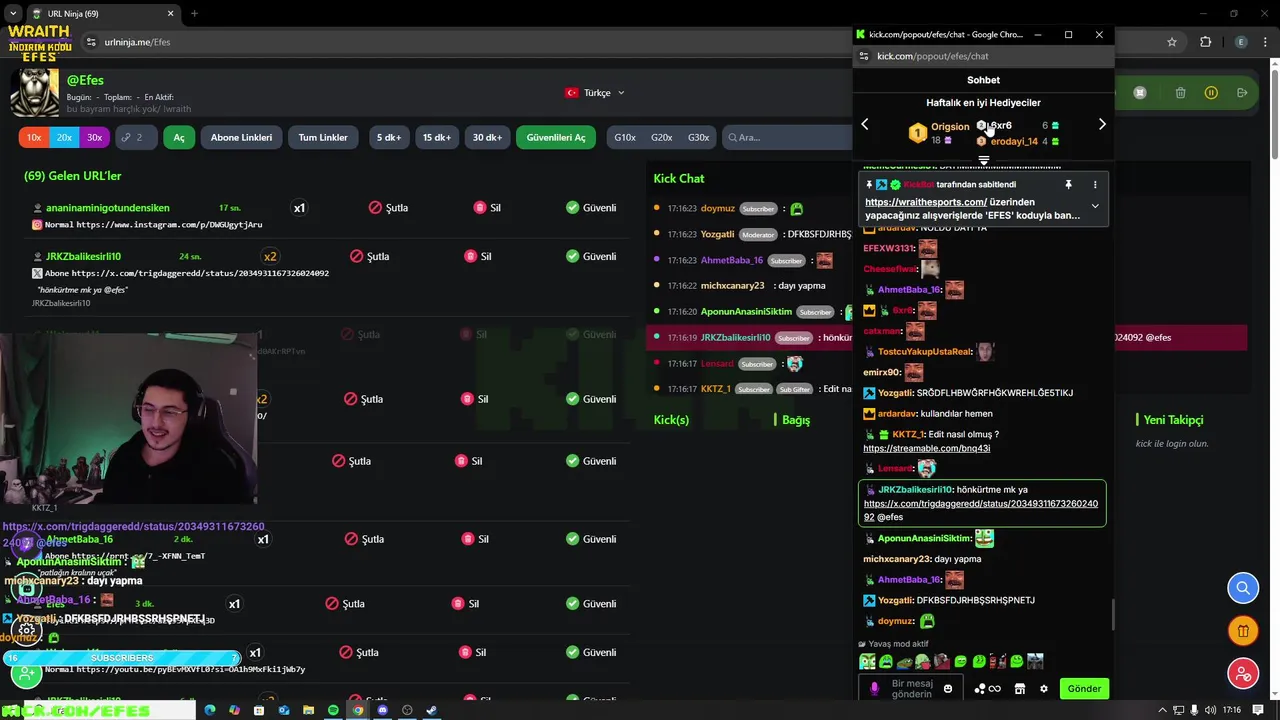This screenshot has width=1280, height=720.
Task: Open the Kick points infinity icon
Action: pyautogui.click(x=987, y=689)
